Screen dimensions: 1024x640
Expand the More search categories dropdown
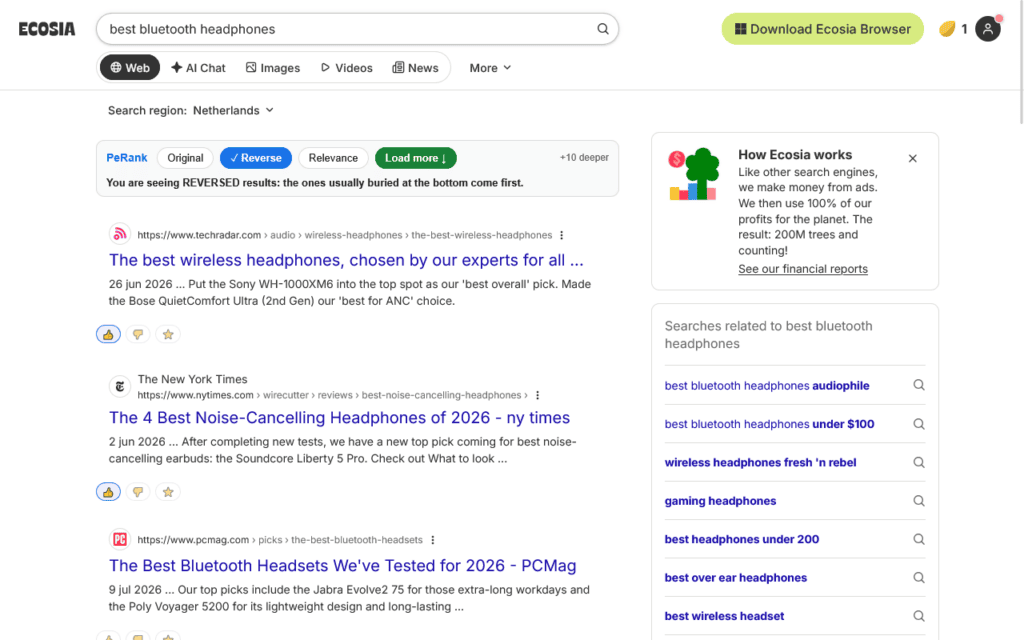(490, 68)
